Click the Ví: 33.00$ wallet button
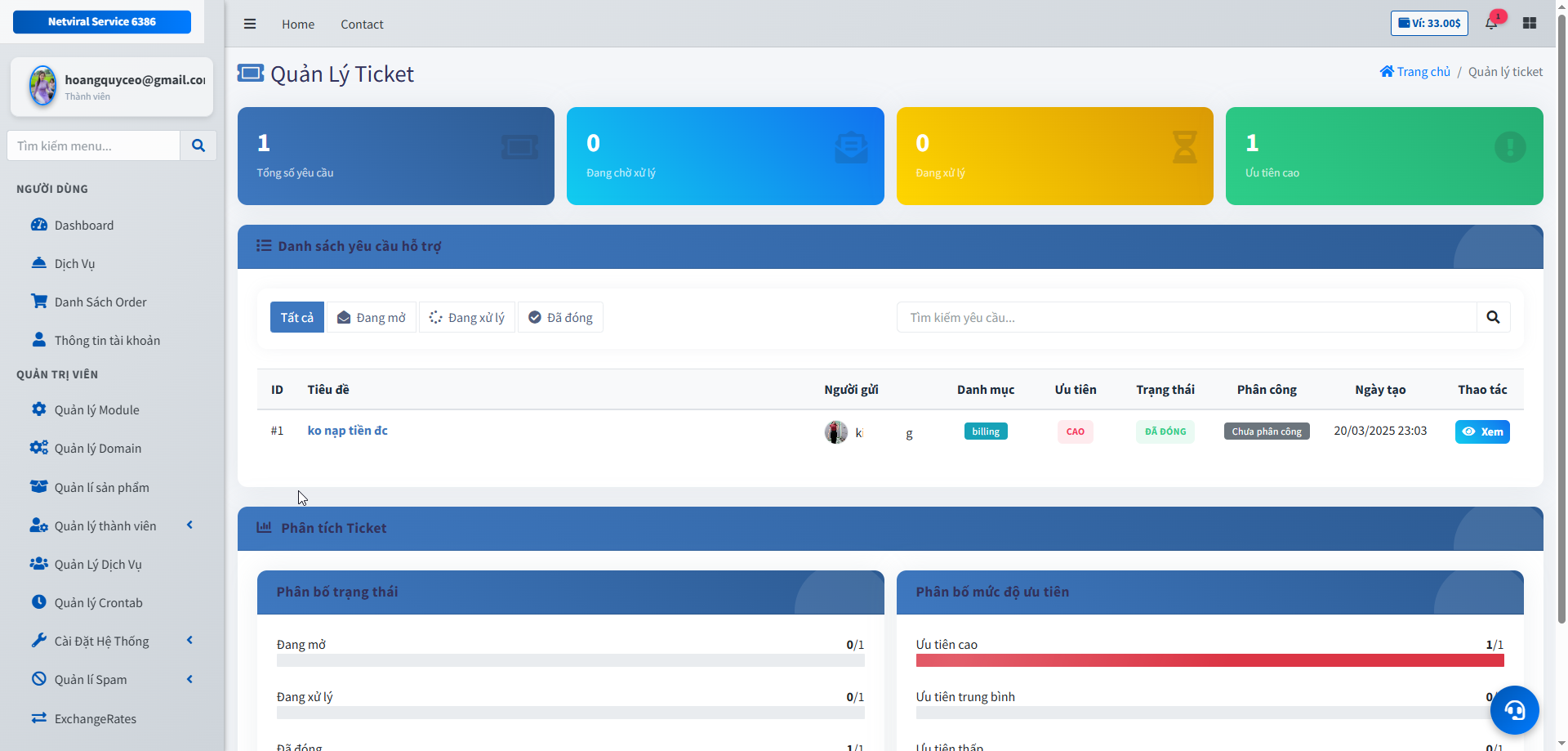1568x751 pixels. 1429,23
